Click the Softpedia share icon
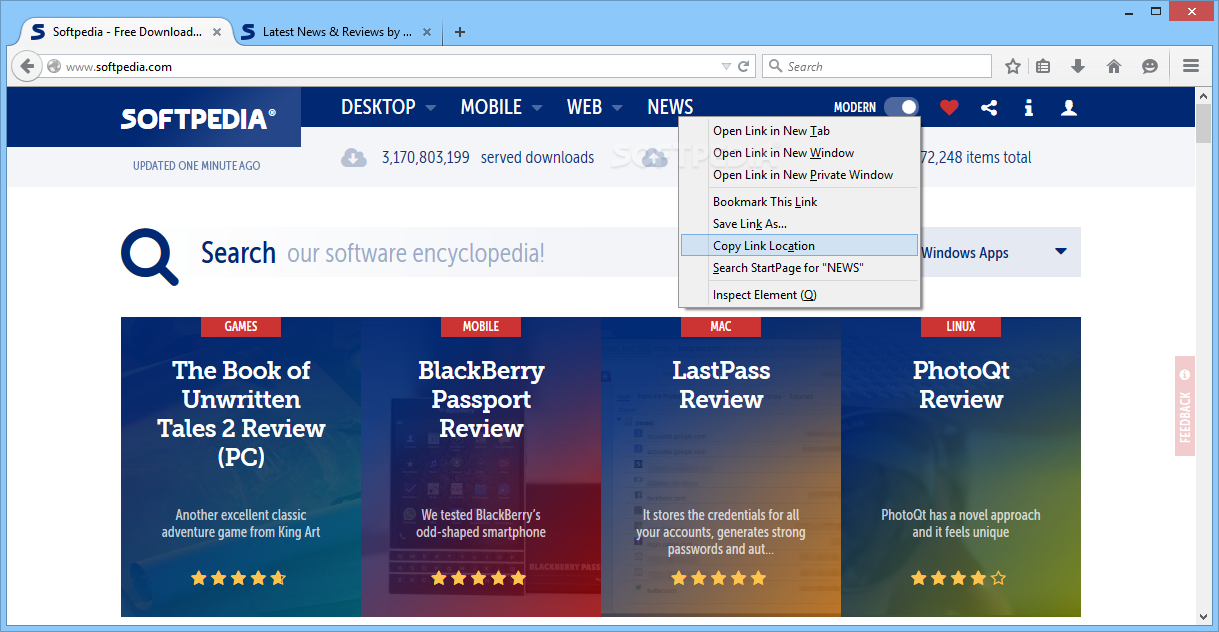The height and width of the screenshot is (632, 1219). tap(989, 107)
